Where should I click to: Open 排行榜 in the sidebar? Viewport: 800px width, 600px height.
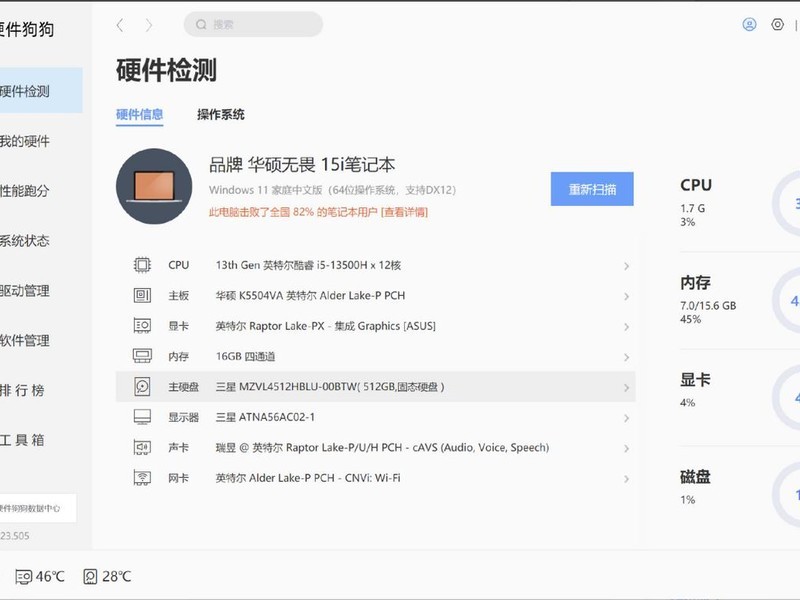coord(22,390)
